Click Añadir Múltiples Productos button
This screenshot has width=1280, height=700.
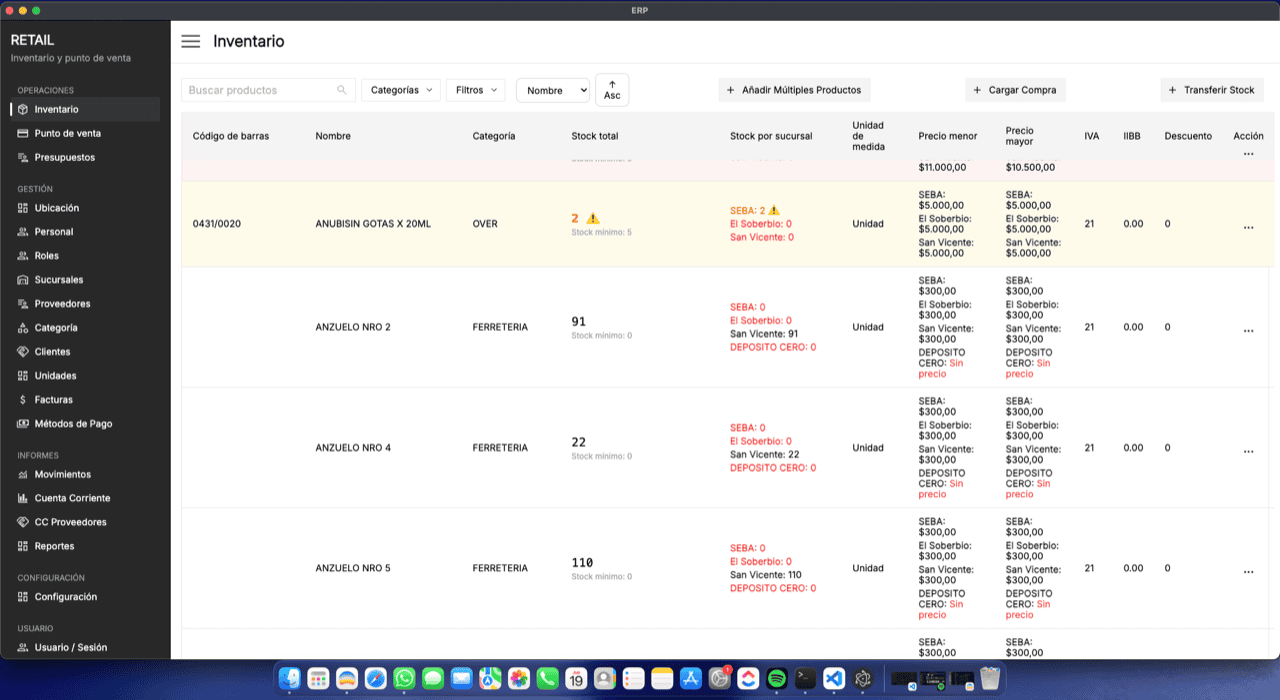click(x=794, y=90)
